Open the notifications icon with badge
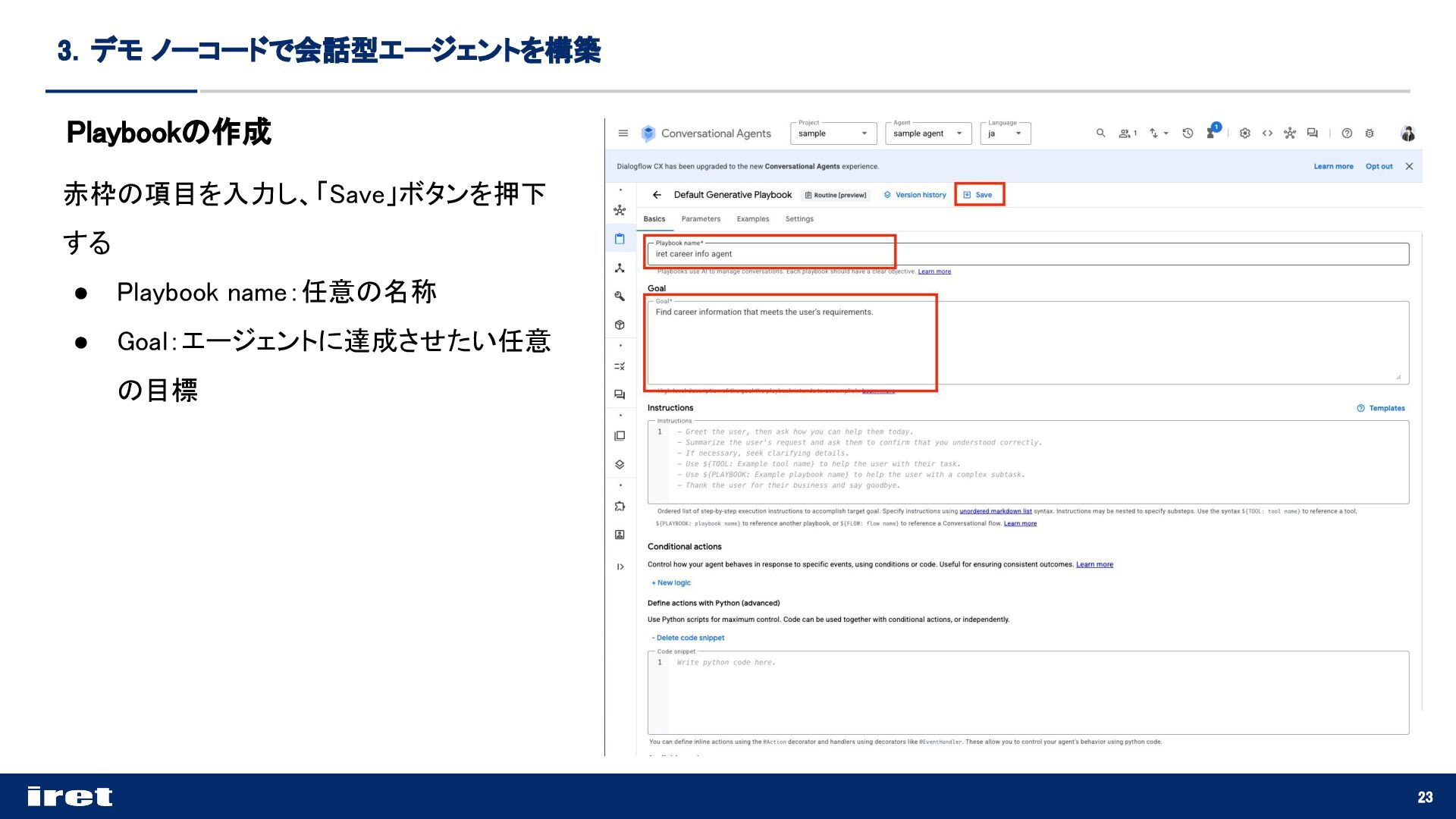This screenshot has height=819, width=1456. [x=1213, y=131]
